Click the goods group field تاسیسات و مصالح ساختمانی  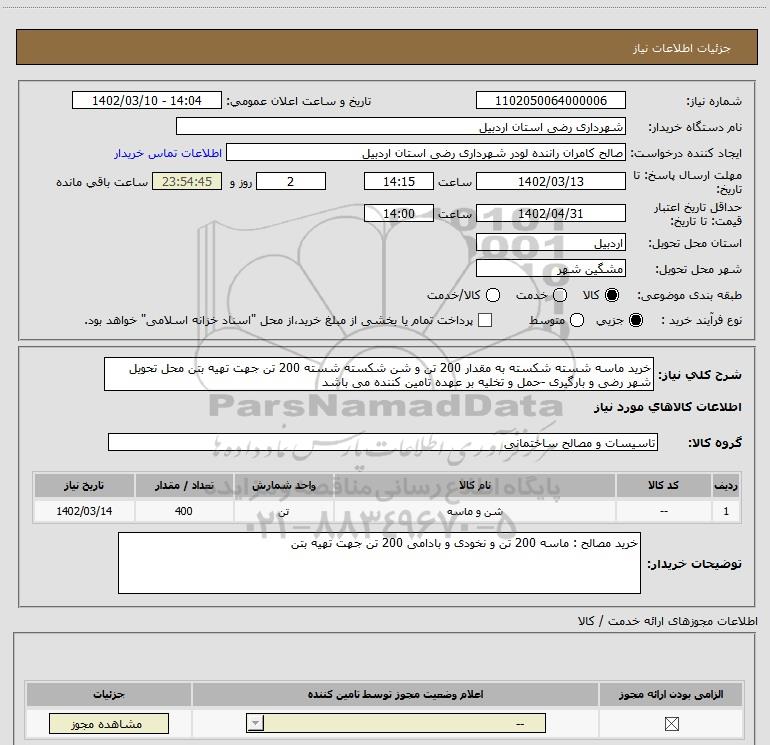pyautogui.click(x=383, y=442)
